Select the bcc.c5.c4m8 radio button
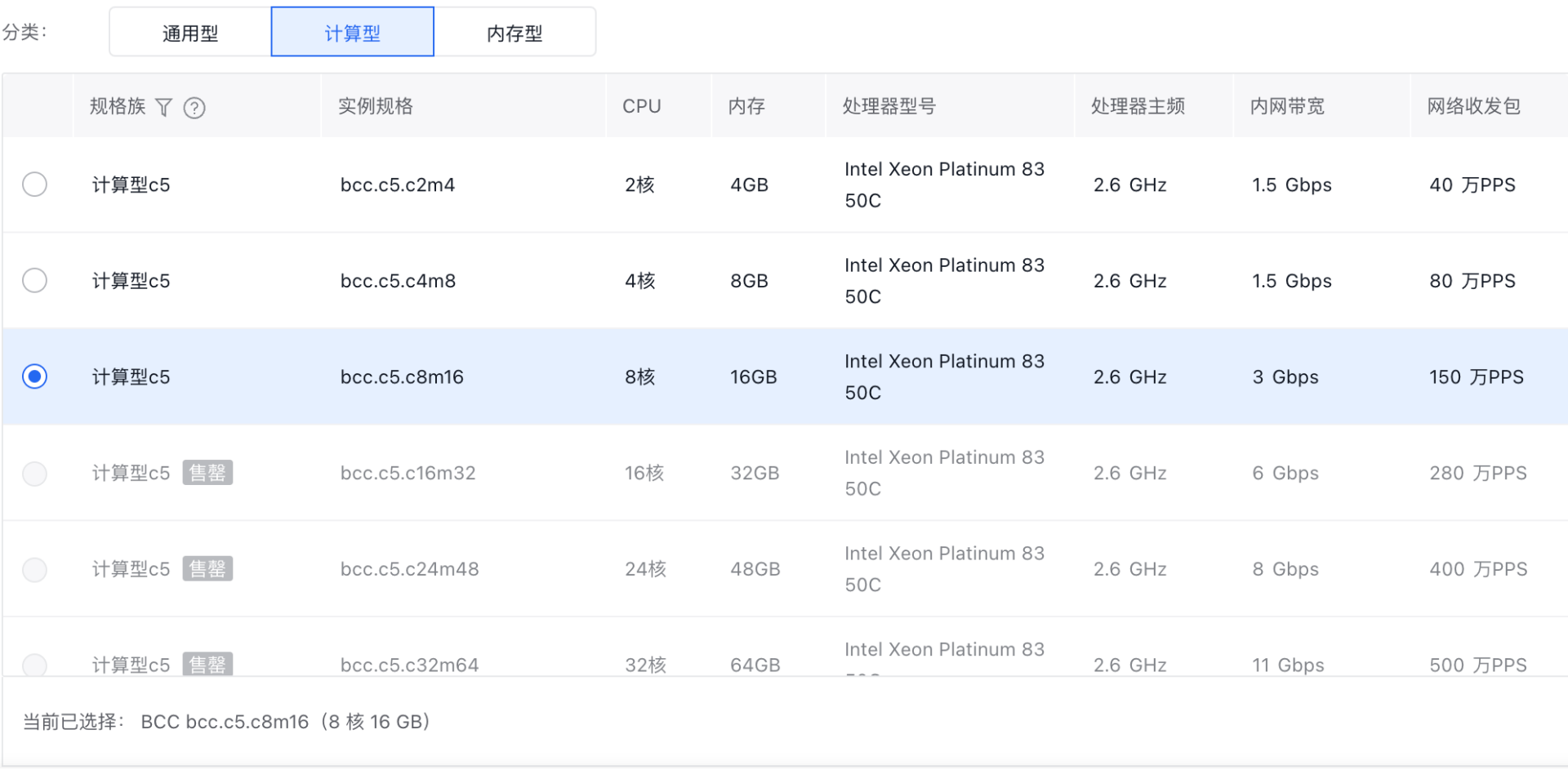This screenshot has height=770, width=1568. click(x=34, y=281)
